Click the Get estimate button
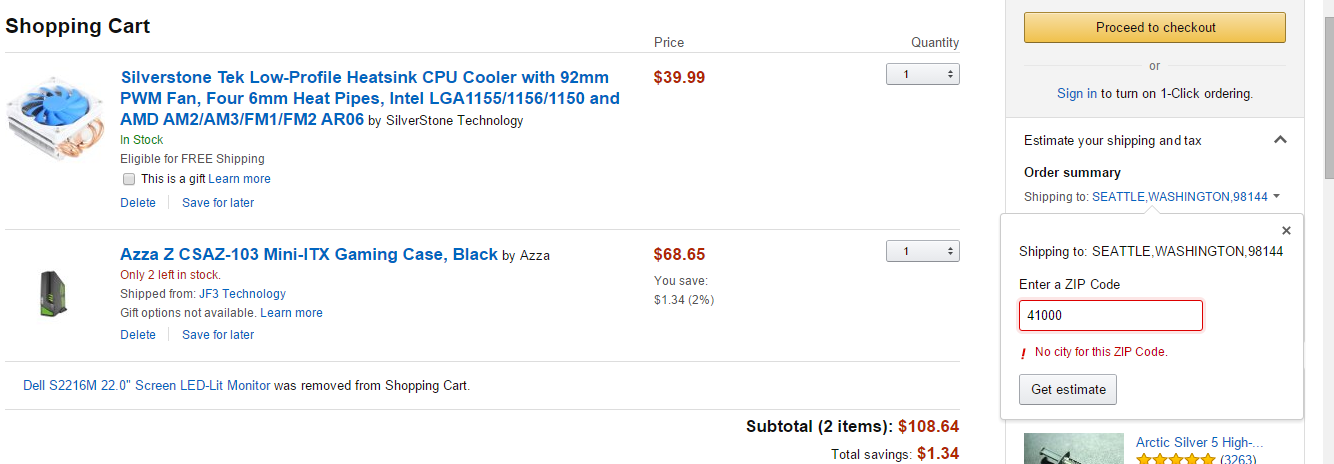The height and width of the screenshot is (464, 1334). pos(1068,389)
